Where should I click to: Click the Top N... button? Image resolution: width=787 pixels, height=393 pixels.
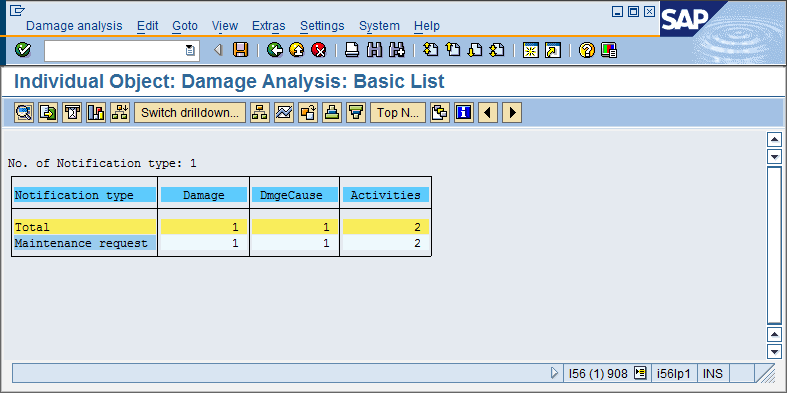[398, 113]
